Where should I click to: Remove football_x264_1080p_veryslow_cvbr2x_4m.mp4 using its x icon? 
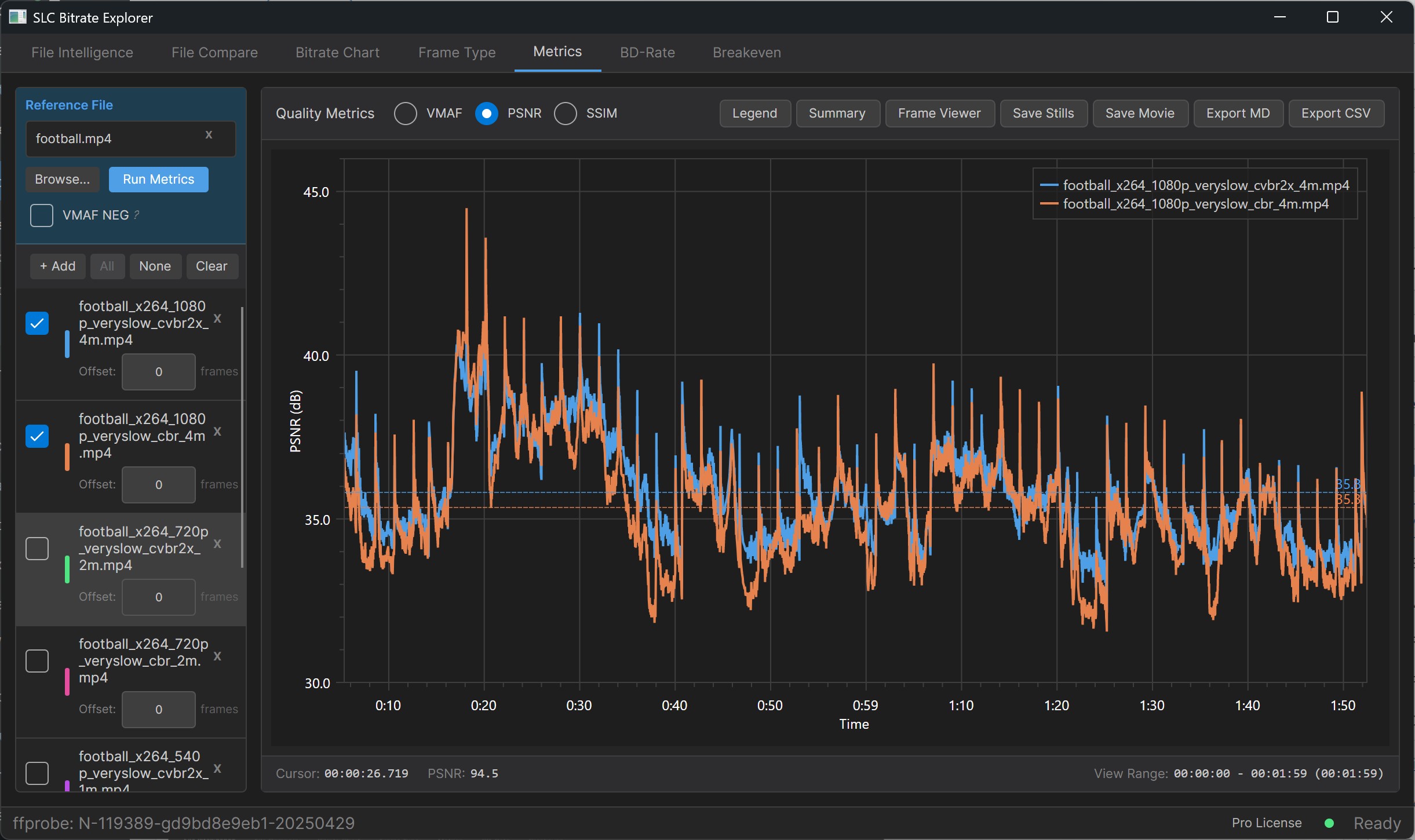pos(217,318)
